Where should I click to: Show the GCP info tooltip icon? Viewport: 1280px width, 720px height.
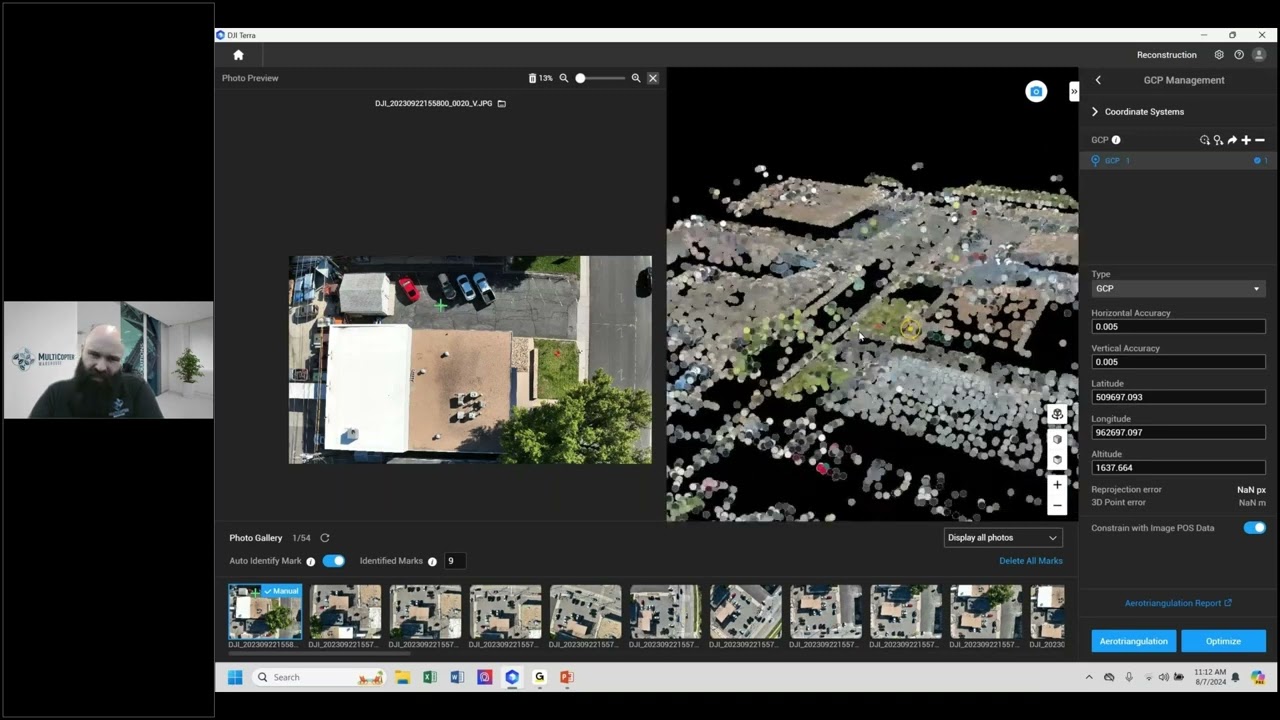1116,140
